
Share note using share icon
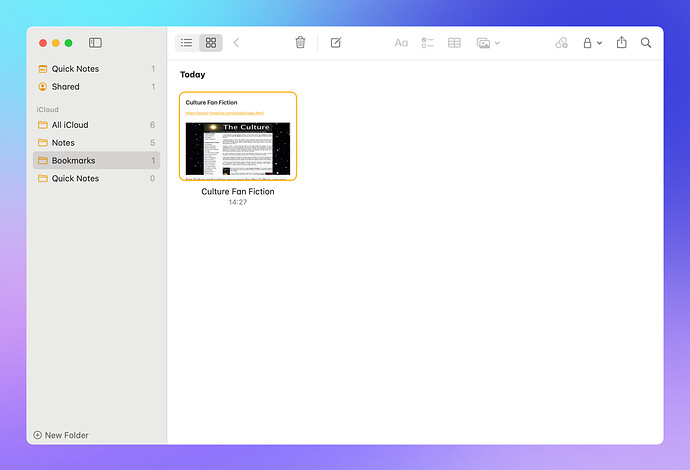coord(622,43)
